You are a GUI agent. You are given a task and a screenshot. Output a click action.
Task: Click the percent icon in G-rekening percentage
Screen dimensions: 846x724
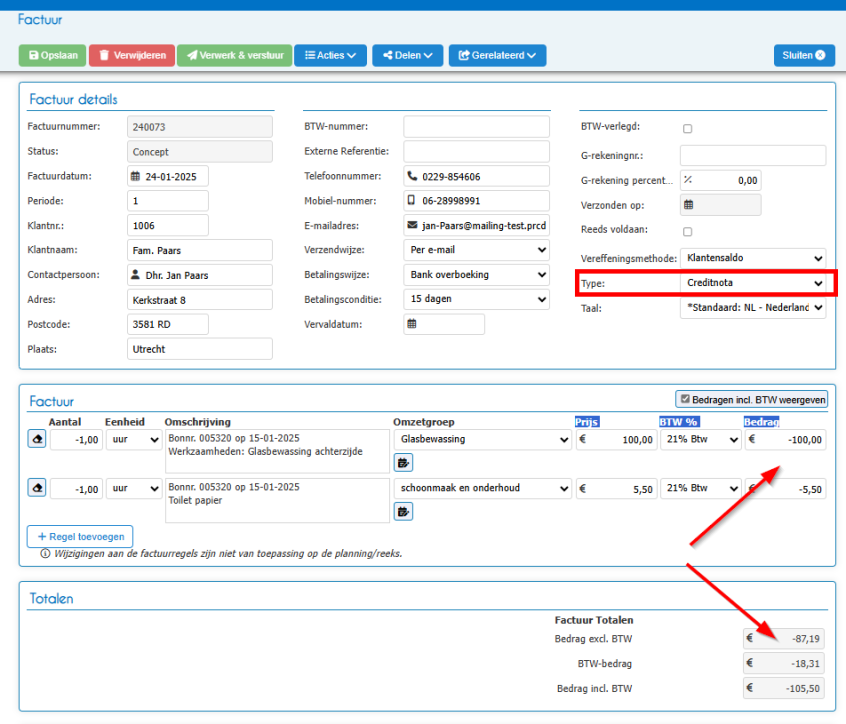[688, 180]
